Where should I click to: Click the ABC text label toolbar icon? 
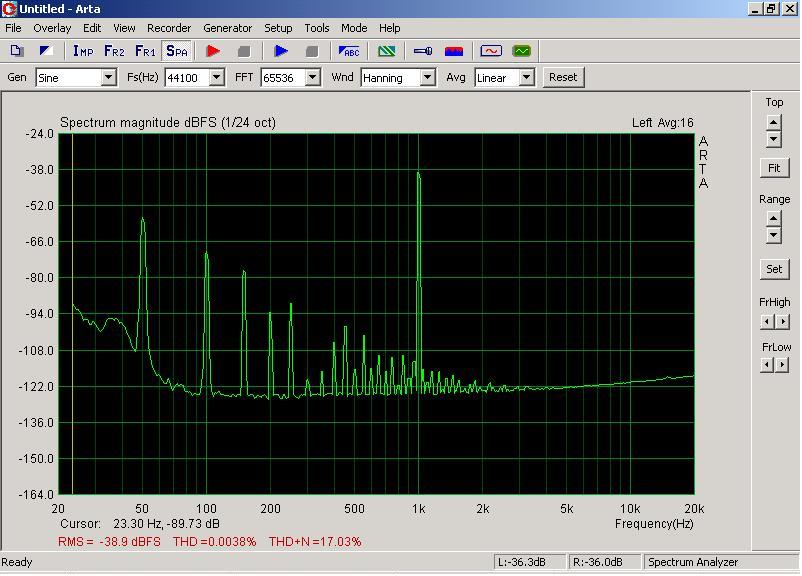349,51
